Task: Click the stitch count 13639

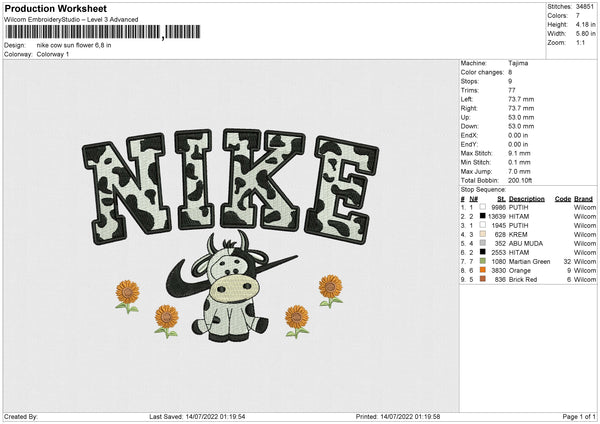Action: [497, 217]
